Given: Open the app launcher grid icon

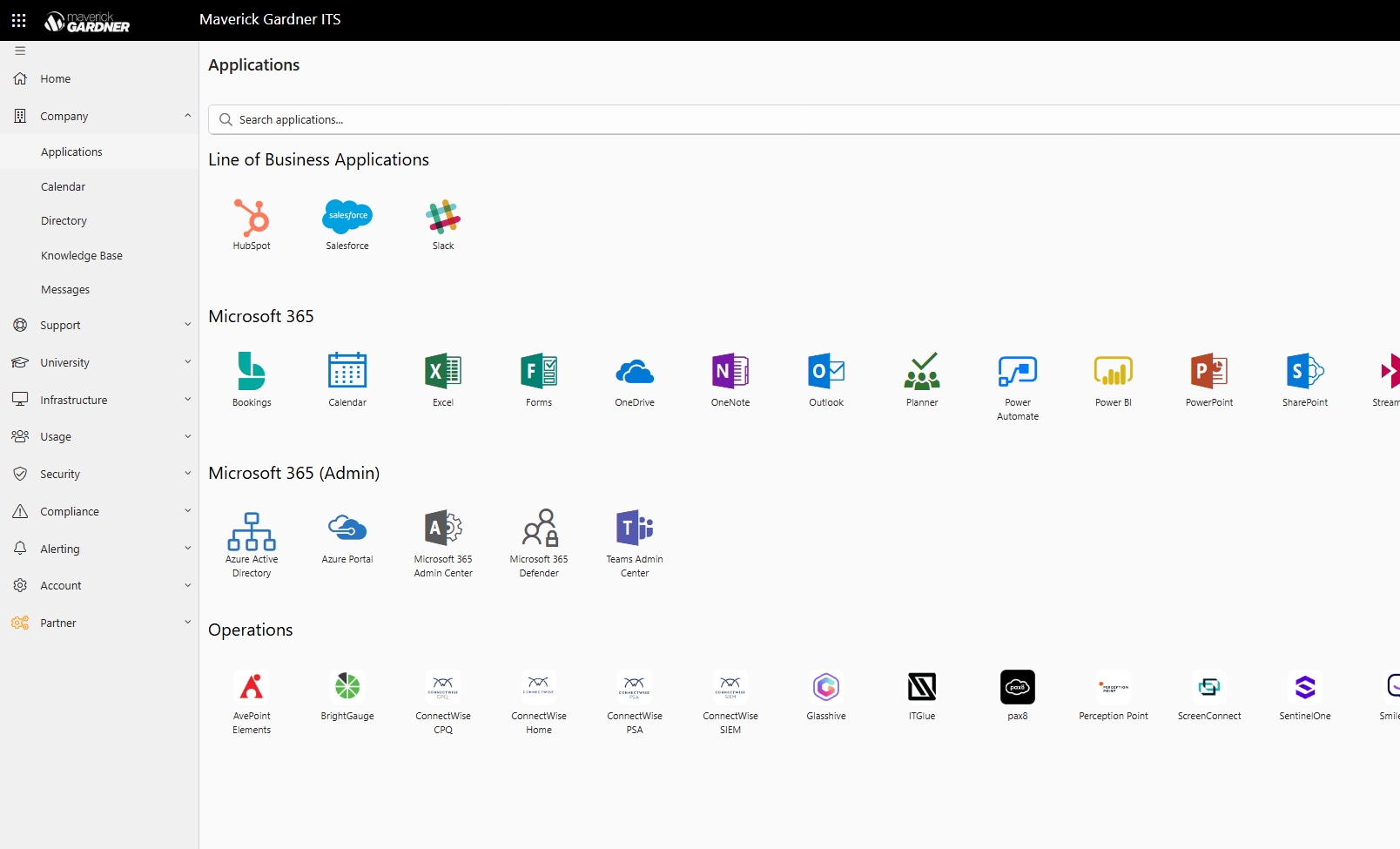Looking at the screenshot, I should 19,20.
